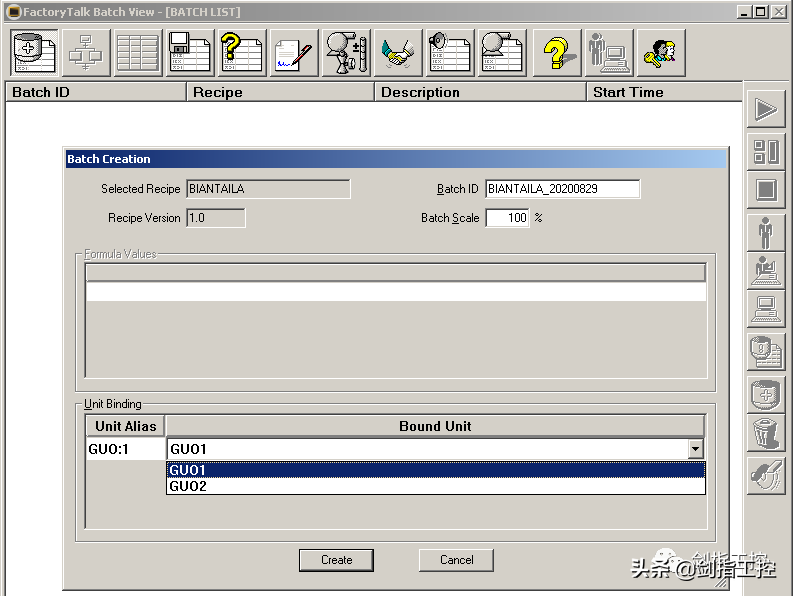Expand the Bound Unit dropdown arrow
Screen dimensions: 793x596
696,450
